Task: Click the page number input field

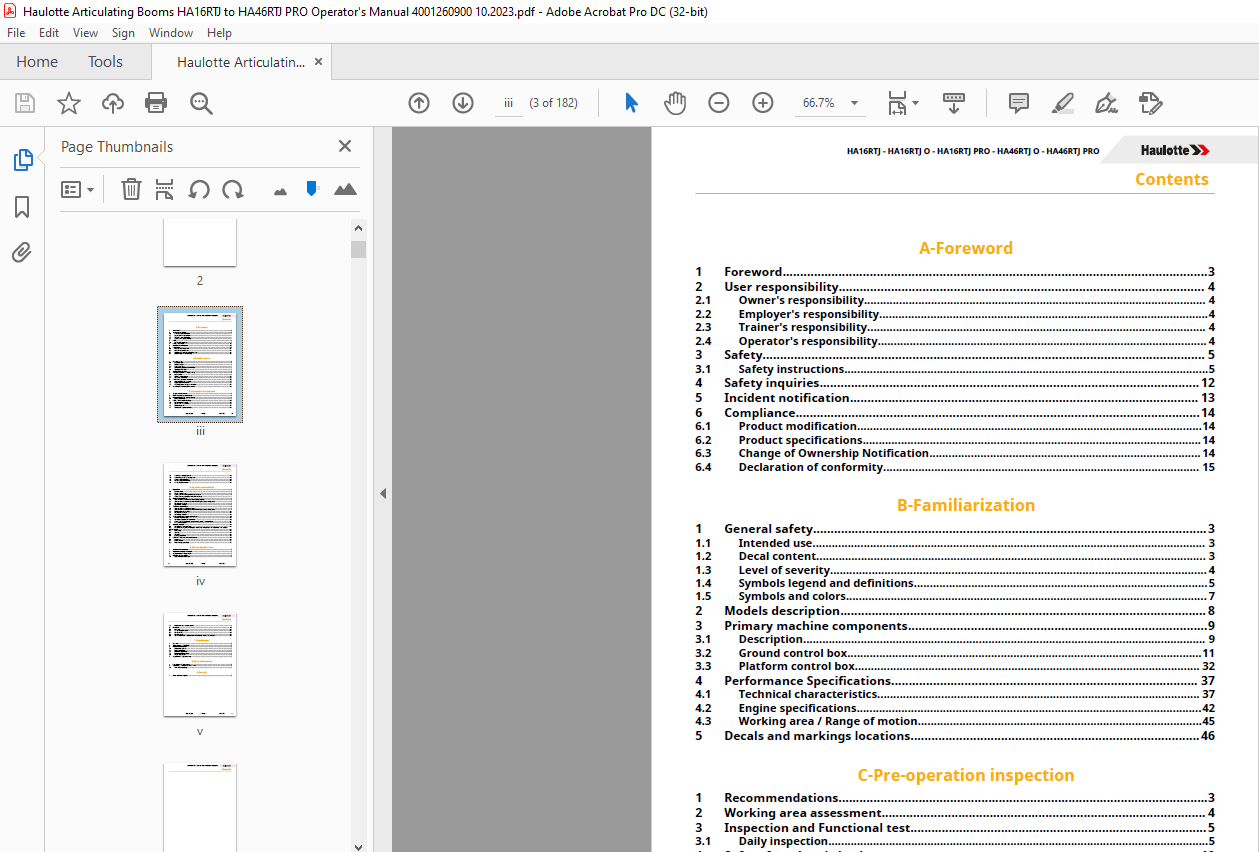Action: 508,103
